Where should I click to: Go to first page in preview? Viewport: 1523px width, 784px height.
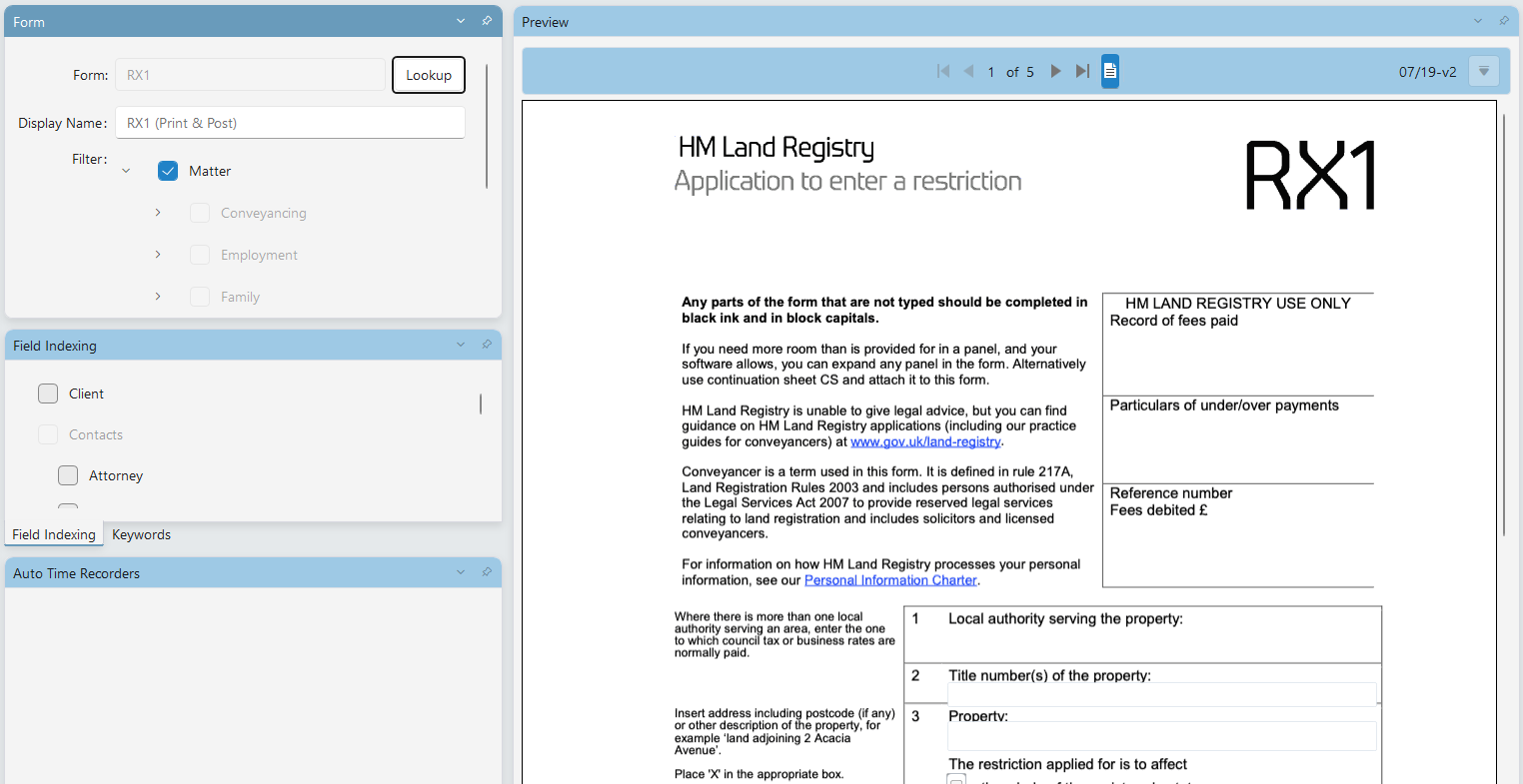point(943,71)
